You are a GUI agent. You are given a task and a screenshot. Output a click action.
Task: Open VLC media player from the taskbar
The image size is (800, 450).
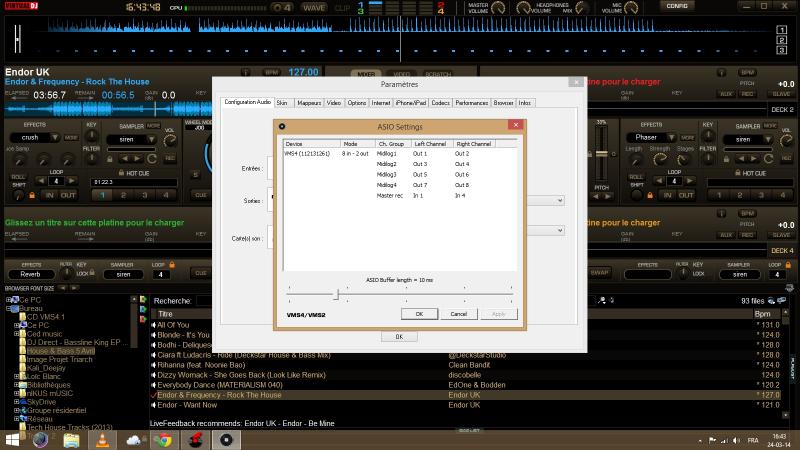point(103,440)
